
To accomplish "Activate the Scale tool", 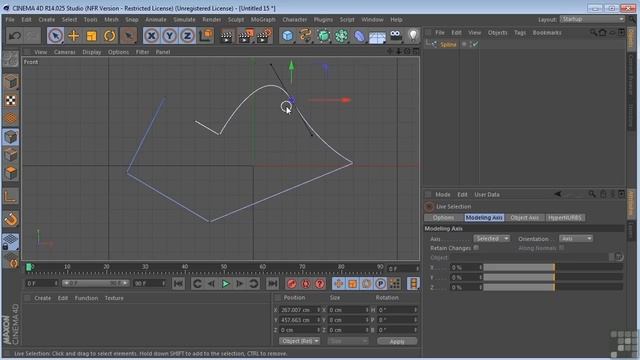I will pyautogui.click(x=91, y=36).
